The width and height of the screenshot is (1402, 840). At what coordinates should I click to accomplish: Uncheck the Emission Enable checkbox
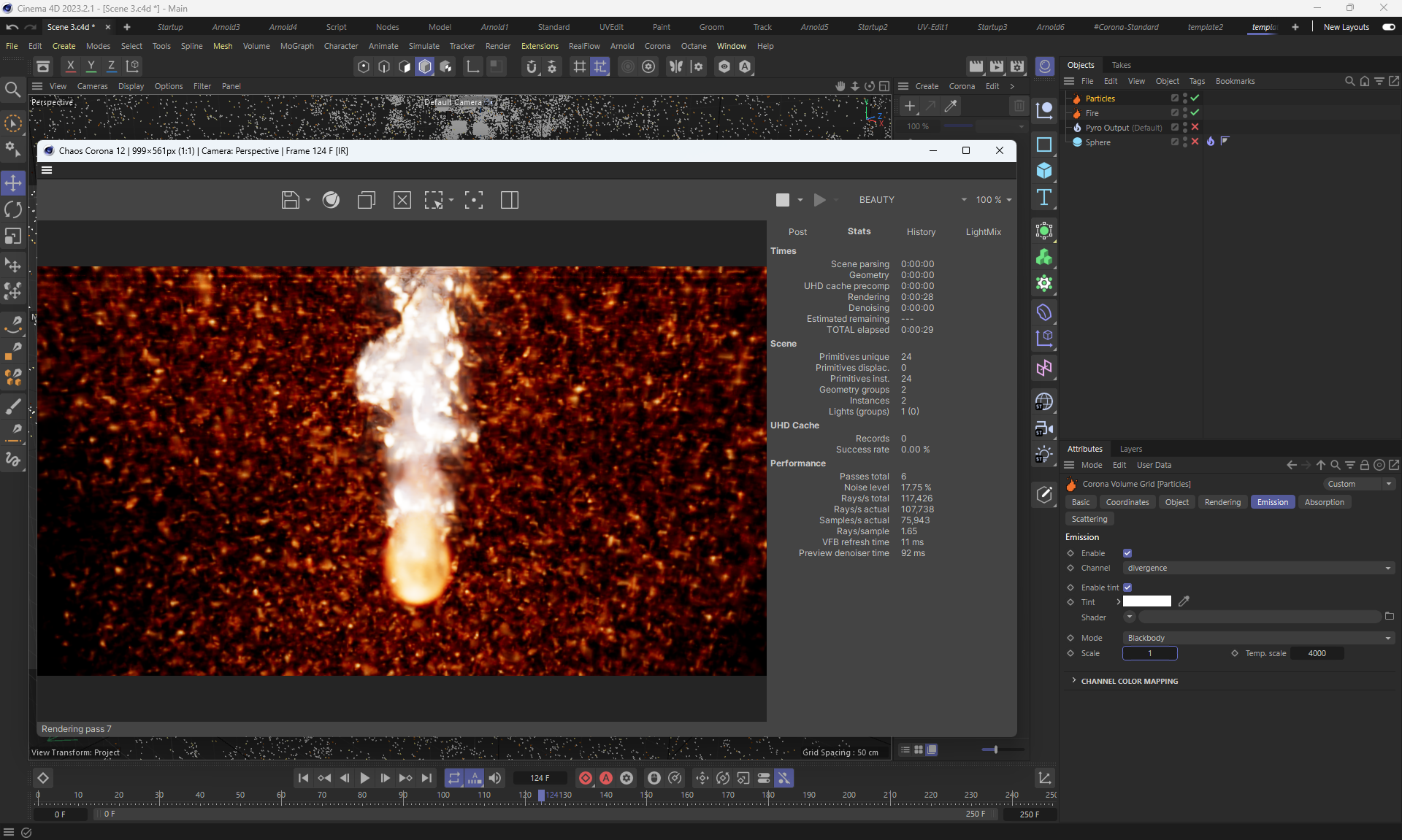[1127, 553]
